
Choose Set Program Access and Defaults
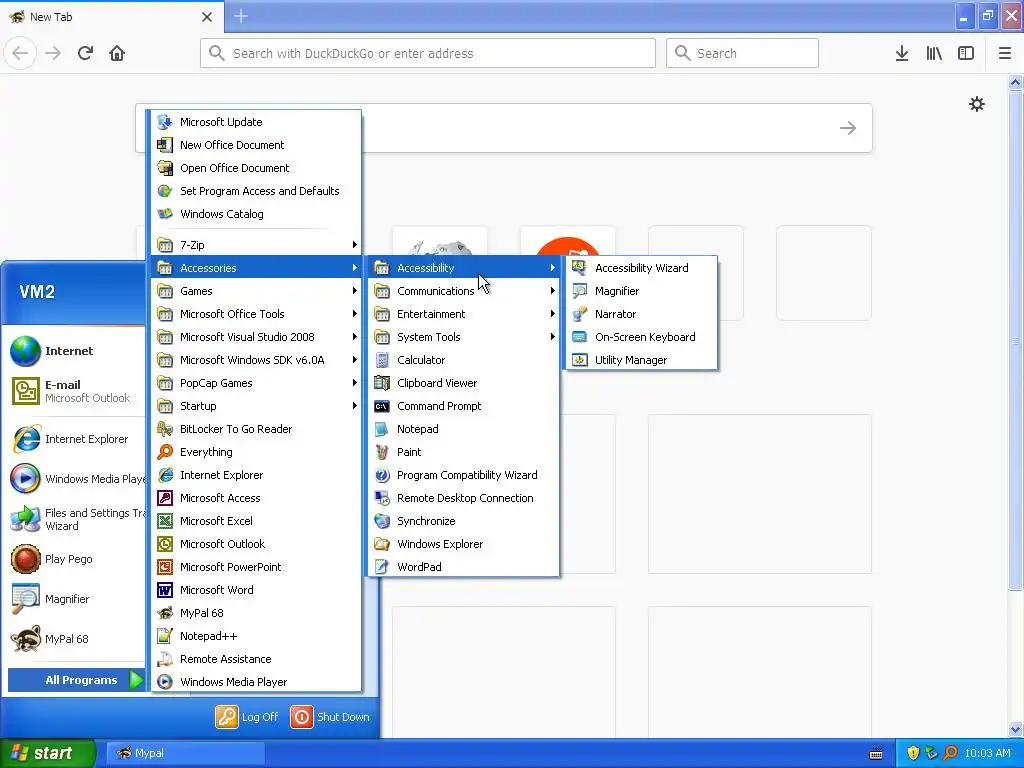click(256, 191)
